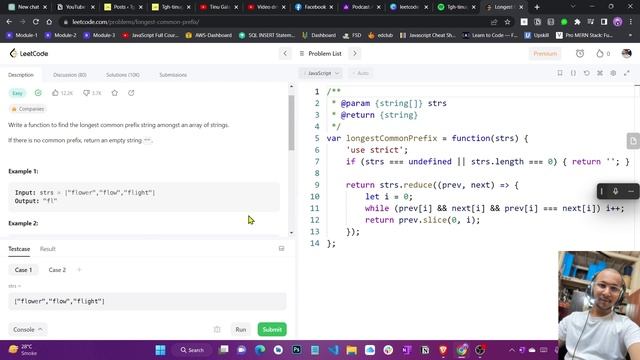Bookmark page with star in address bar

click(507, 22)
